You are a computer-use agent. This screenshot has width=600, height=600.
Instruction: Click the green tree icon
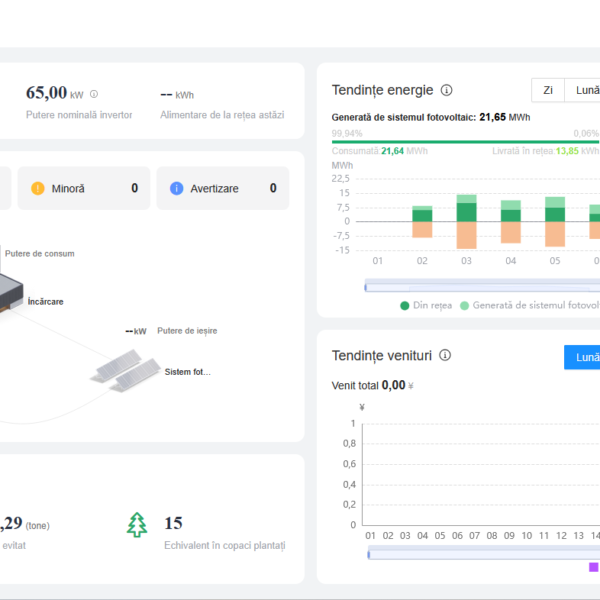[137, 524]
